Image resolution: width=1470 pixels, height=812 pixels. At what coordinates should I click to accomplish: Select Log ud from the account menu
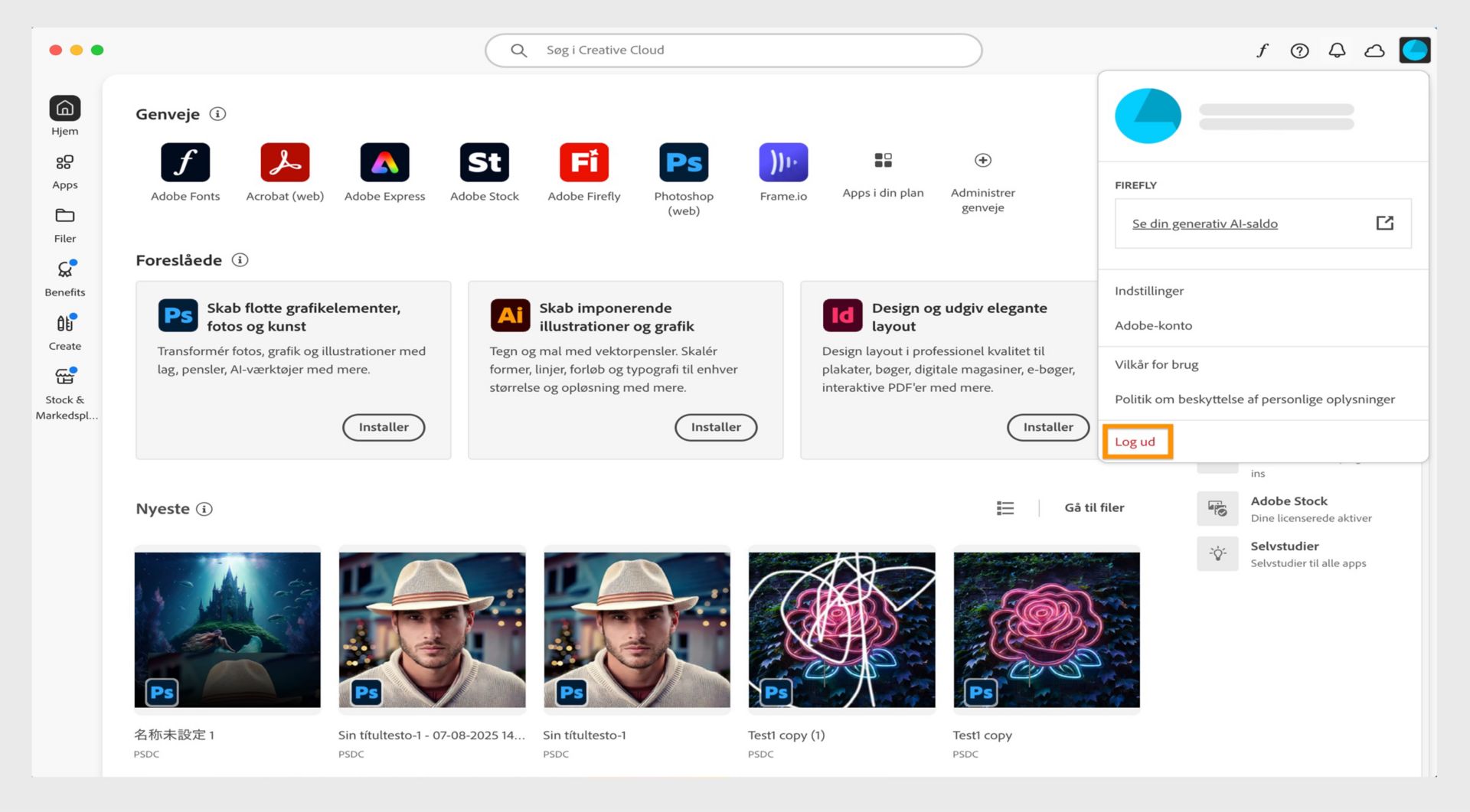(x=1136, y=441)
